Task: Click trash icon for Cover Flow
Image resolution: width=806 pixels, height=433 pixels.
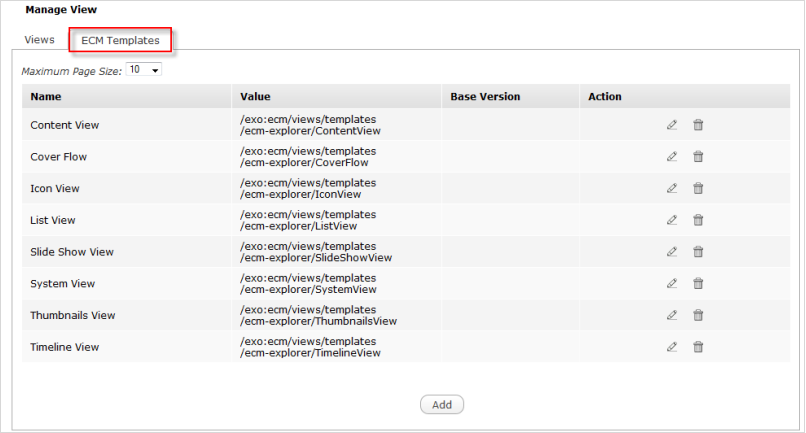Action: click(698, 156)
